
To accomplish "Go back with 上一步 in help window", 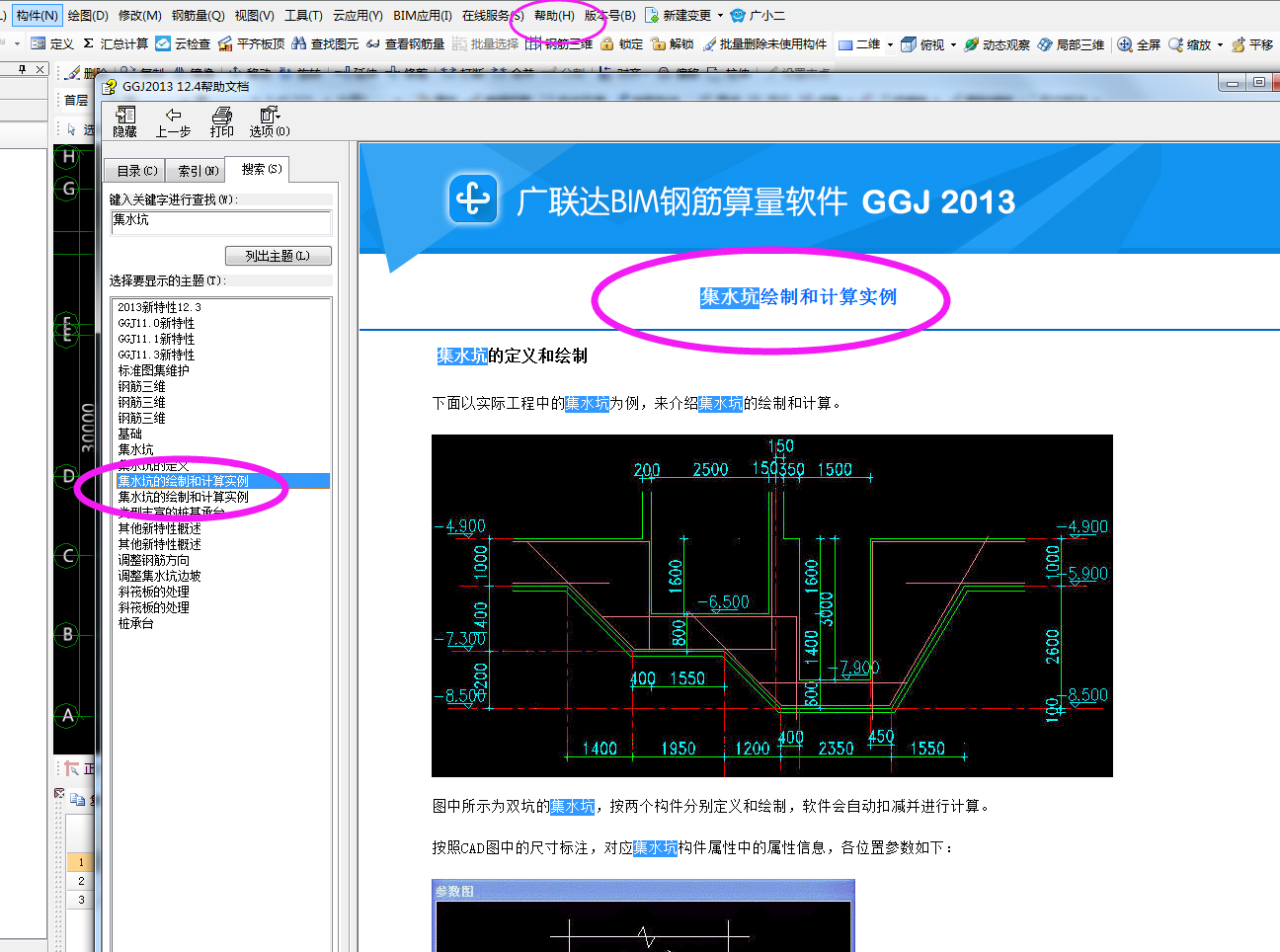I will pos(173,121).
